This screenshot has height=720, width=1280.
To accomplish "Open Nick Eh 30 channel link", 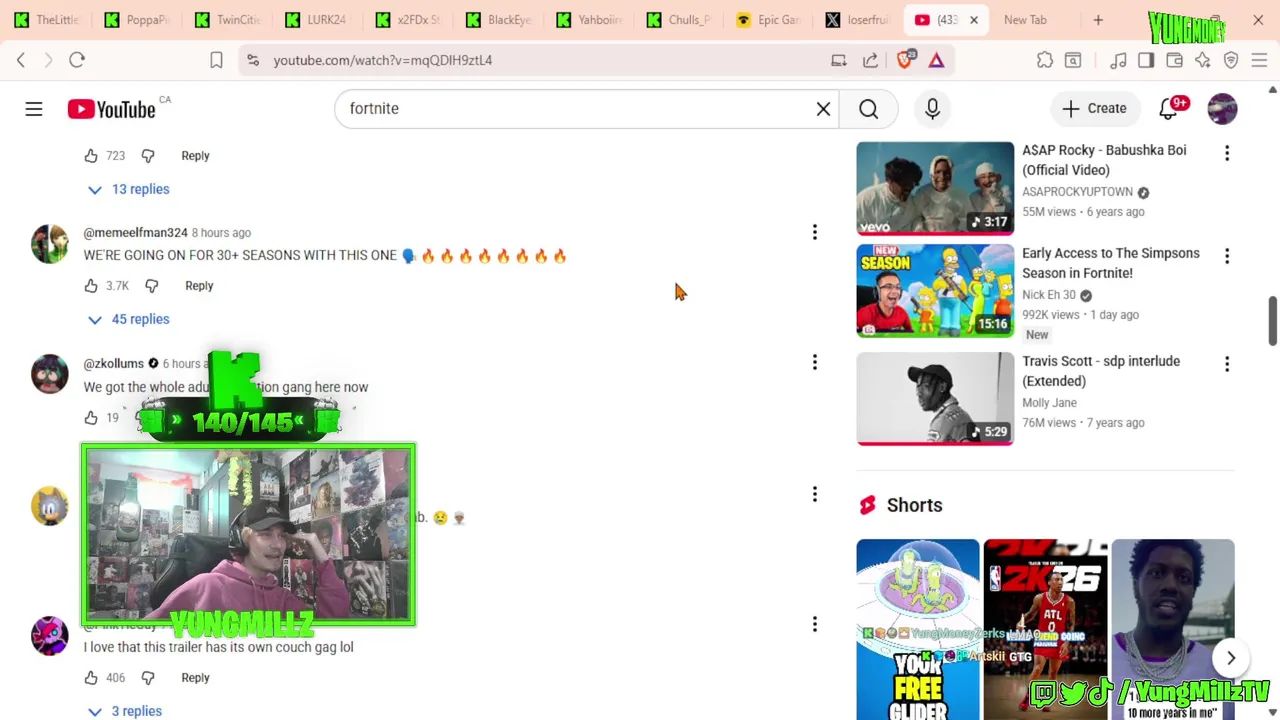I will pyautogui.click(x=1049, y=295).
